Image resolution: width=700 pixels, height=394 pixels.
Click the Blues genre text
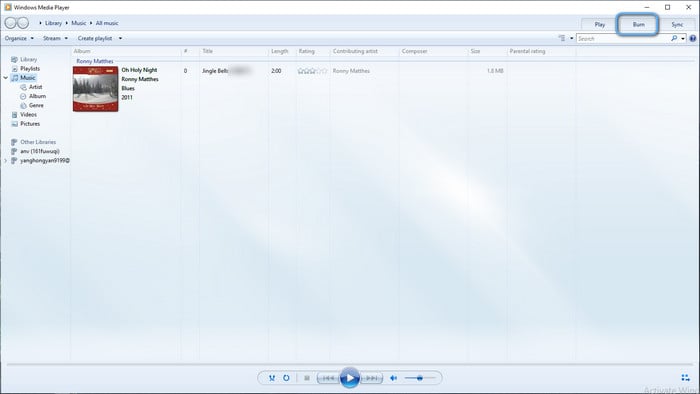click(x=128, y=88)
